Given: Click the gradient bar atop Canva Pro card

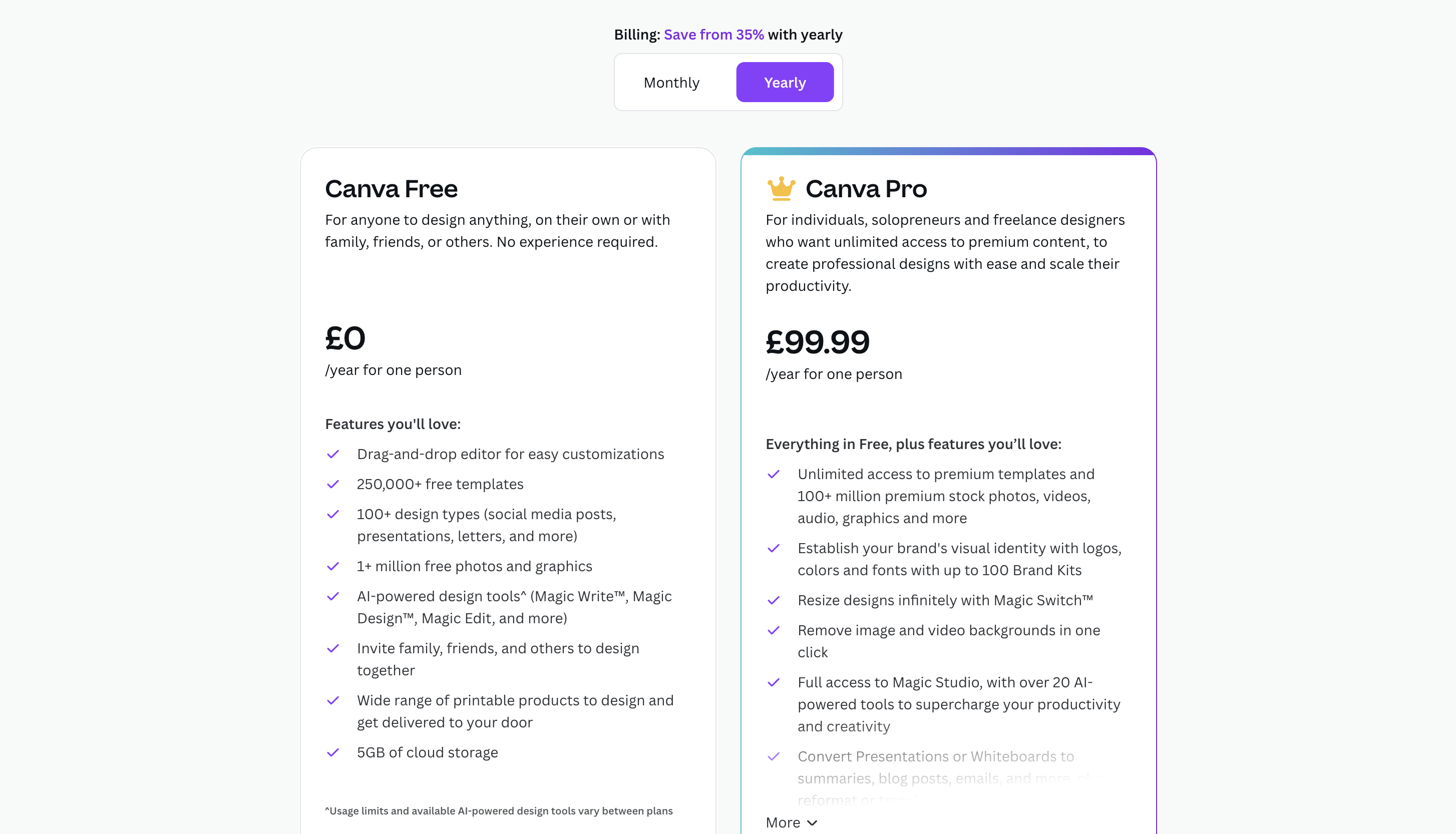Looking at the screenshot, I should (x=948, y=151).
